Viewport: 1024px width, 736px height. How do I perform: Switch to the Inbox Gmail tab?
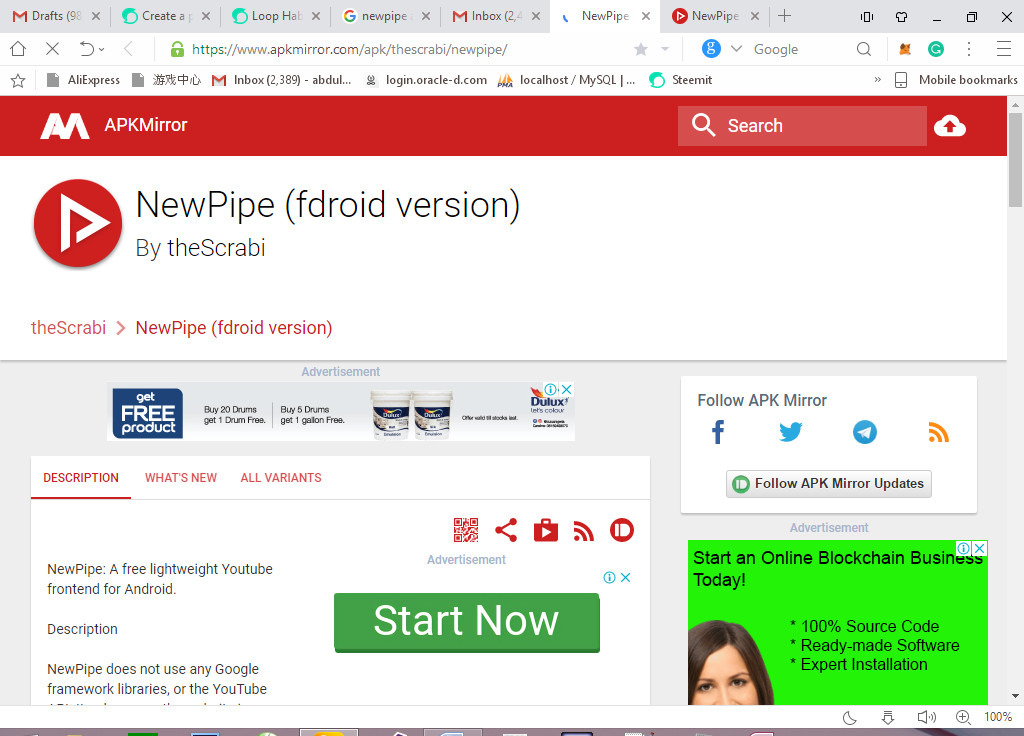(487, 16)
